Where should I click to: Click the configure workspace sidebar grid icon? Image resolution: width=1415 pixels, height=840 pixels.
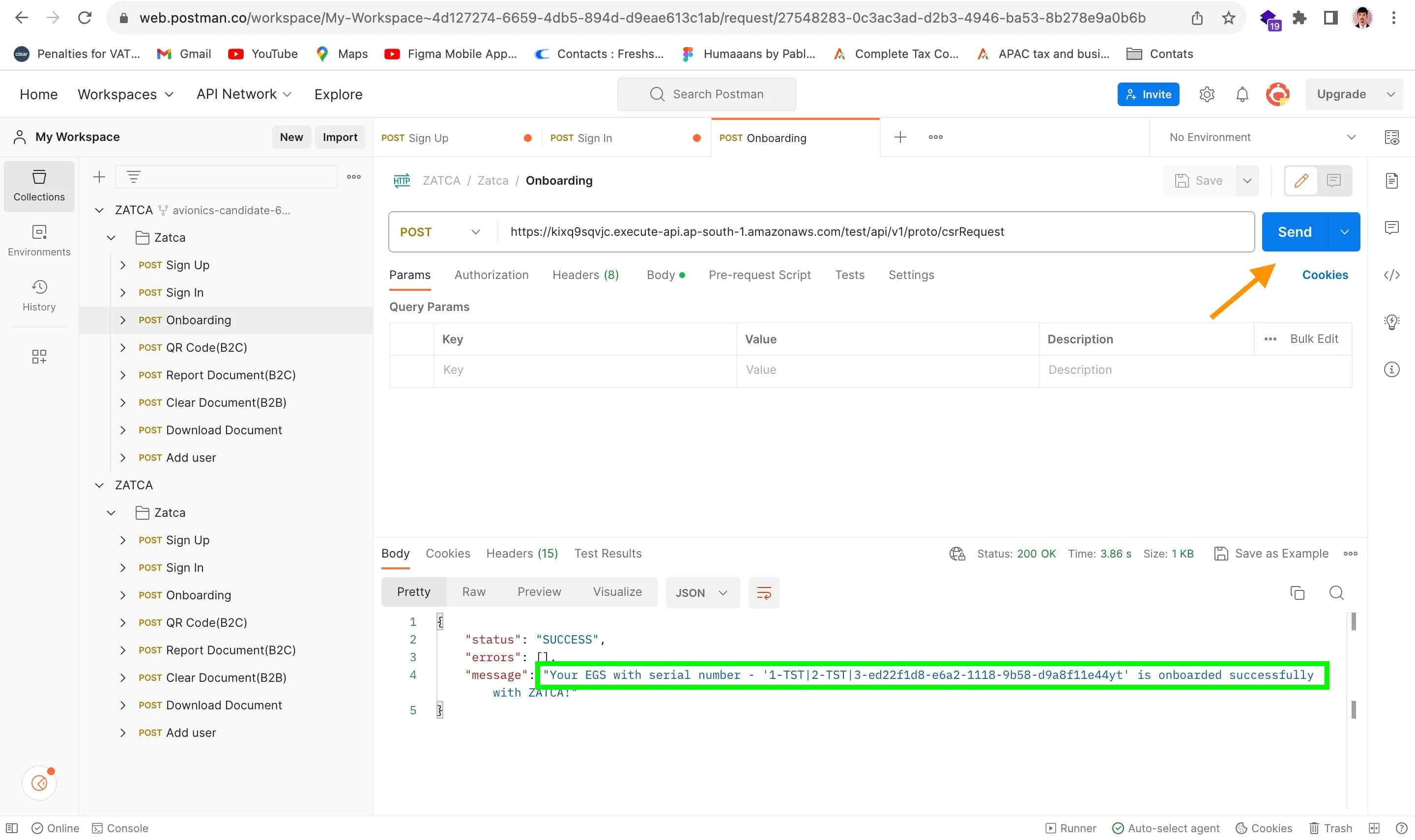click(x=39, y=357)
